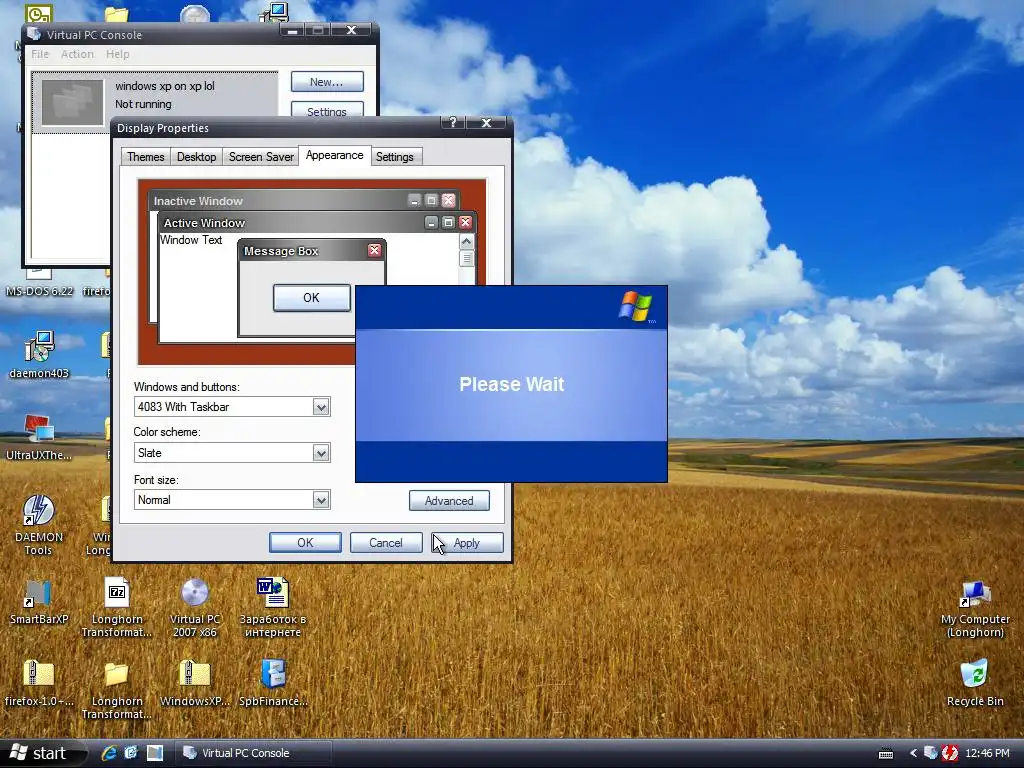
Task: Click the Display Properties help question mark
Action: tap(453, 123)
